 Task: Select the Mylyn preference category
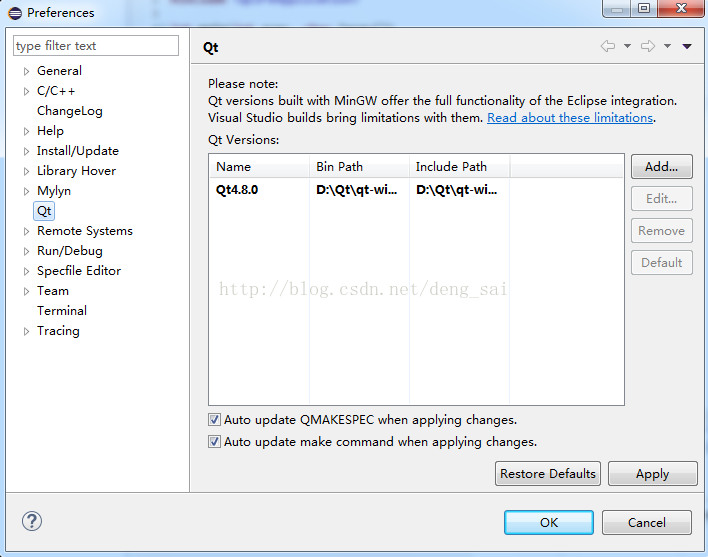point(54,191)
